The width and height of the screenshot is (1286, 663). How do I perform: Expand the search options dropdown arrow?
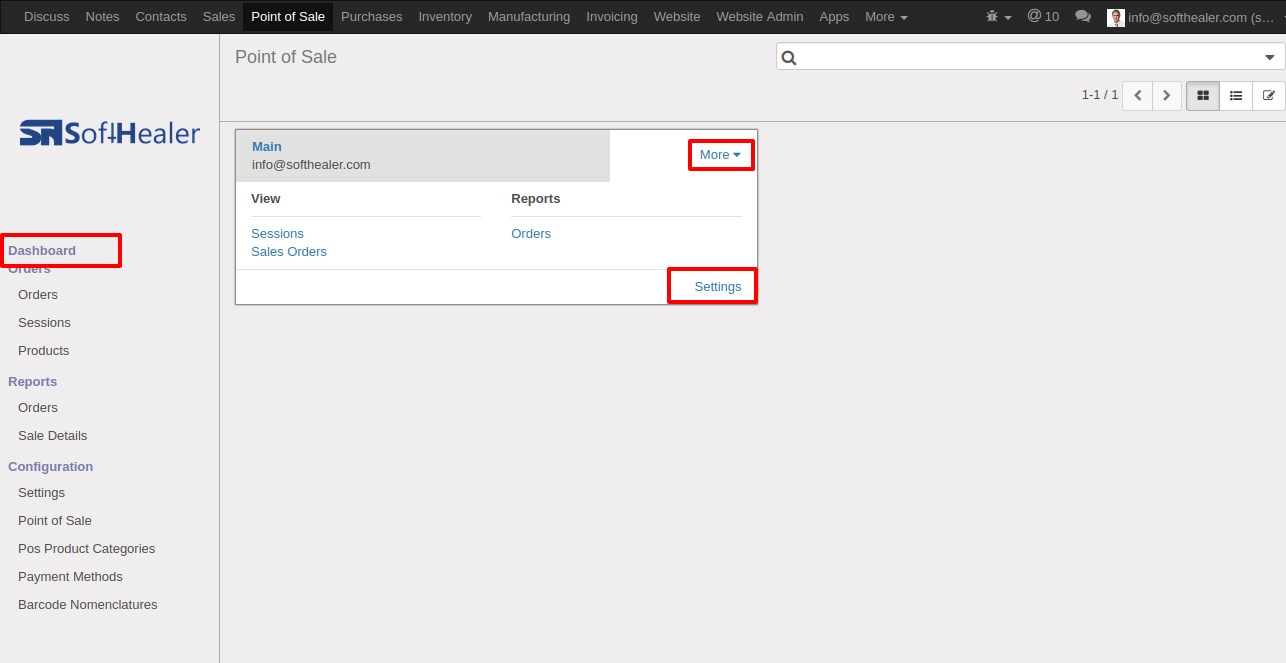1270,58
